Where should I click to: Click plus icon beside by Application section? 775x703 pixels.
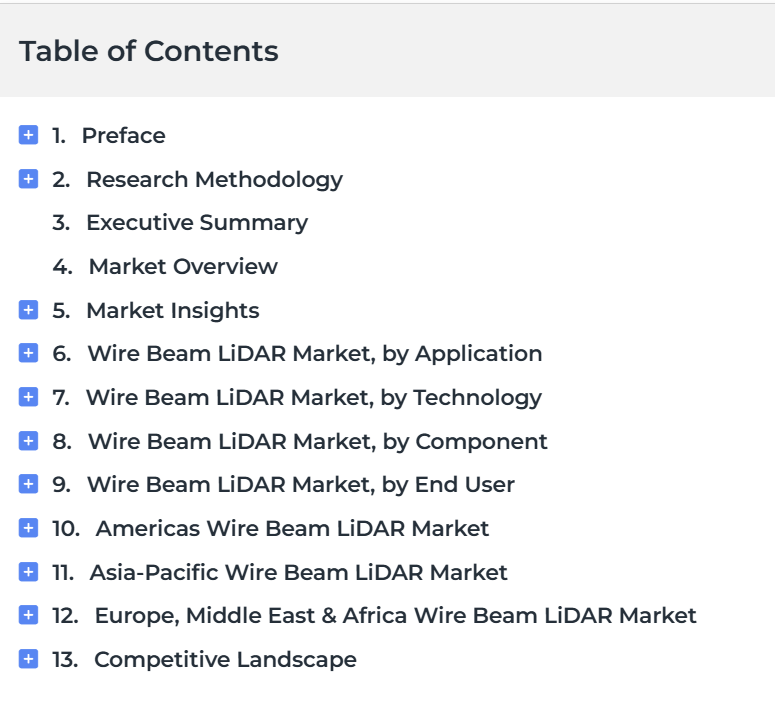click(28, 353)
